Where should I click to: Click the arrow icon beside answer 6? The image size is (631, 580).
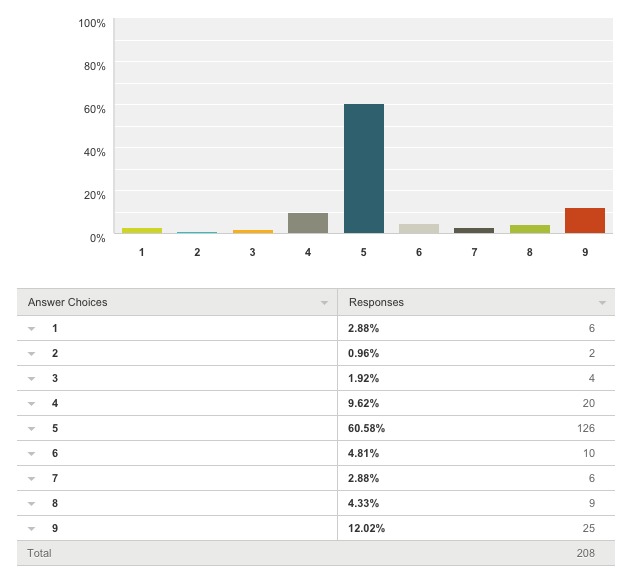tap(31, 454)
